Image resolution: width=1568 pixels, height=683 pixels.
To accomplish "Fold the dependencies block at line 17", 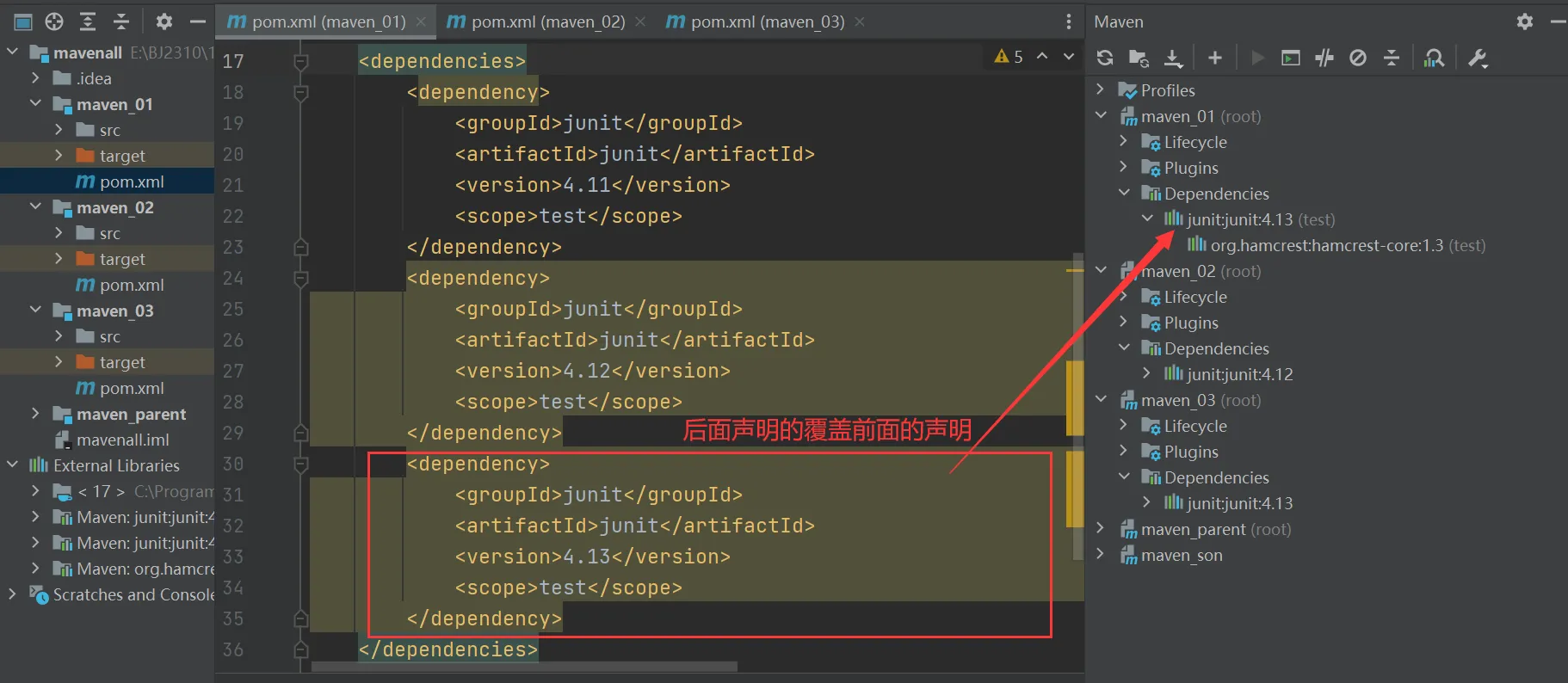I will click(x=301, y=61).
